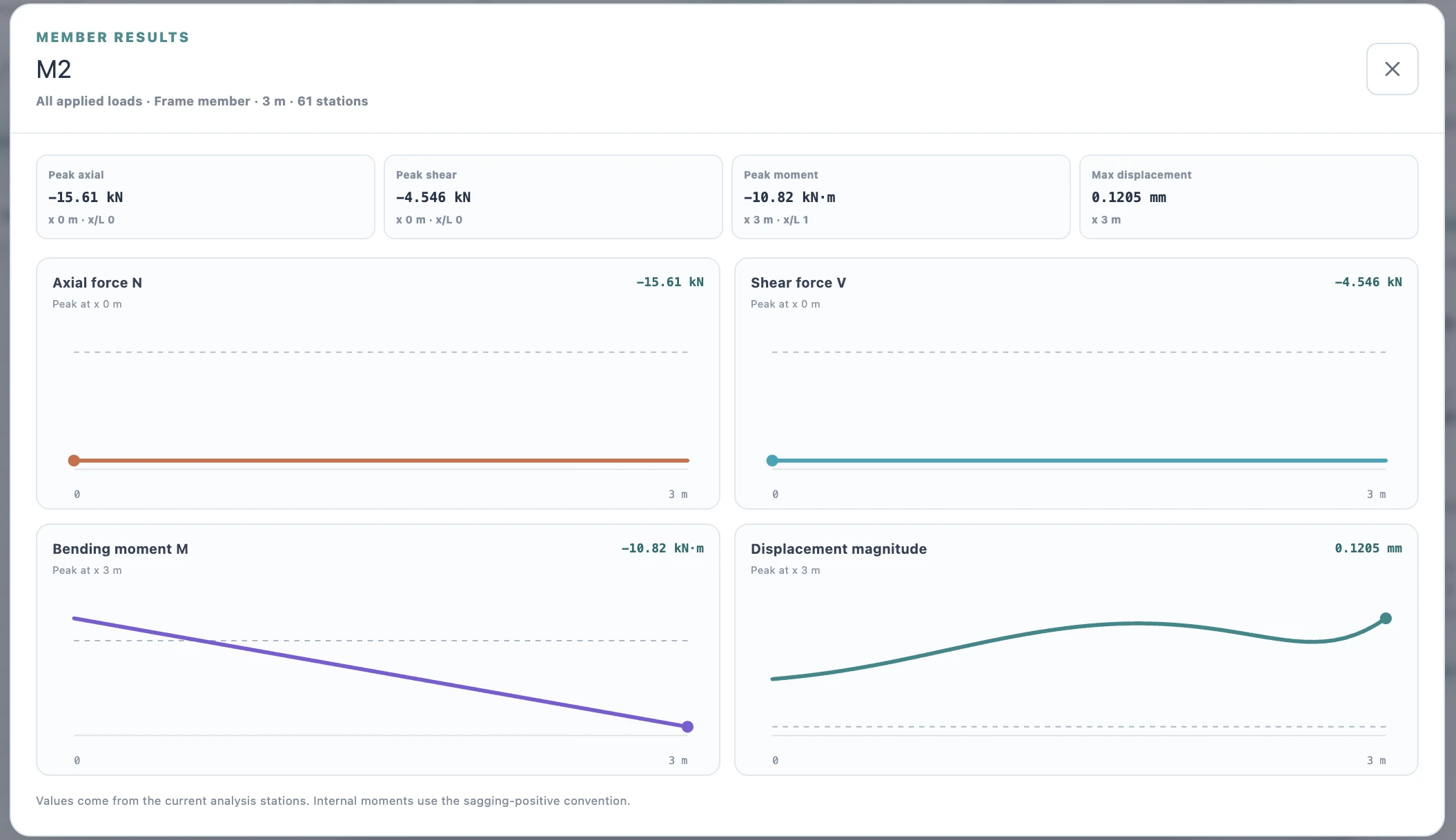
Task: Click the Peak shear summary card
Action: (553, 197)
